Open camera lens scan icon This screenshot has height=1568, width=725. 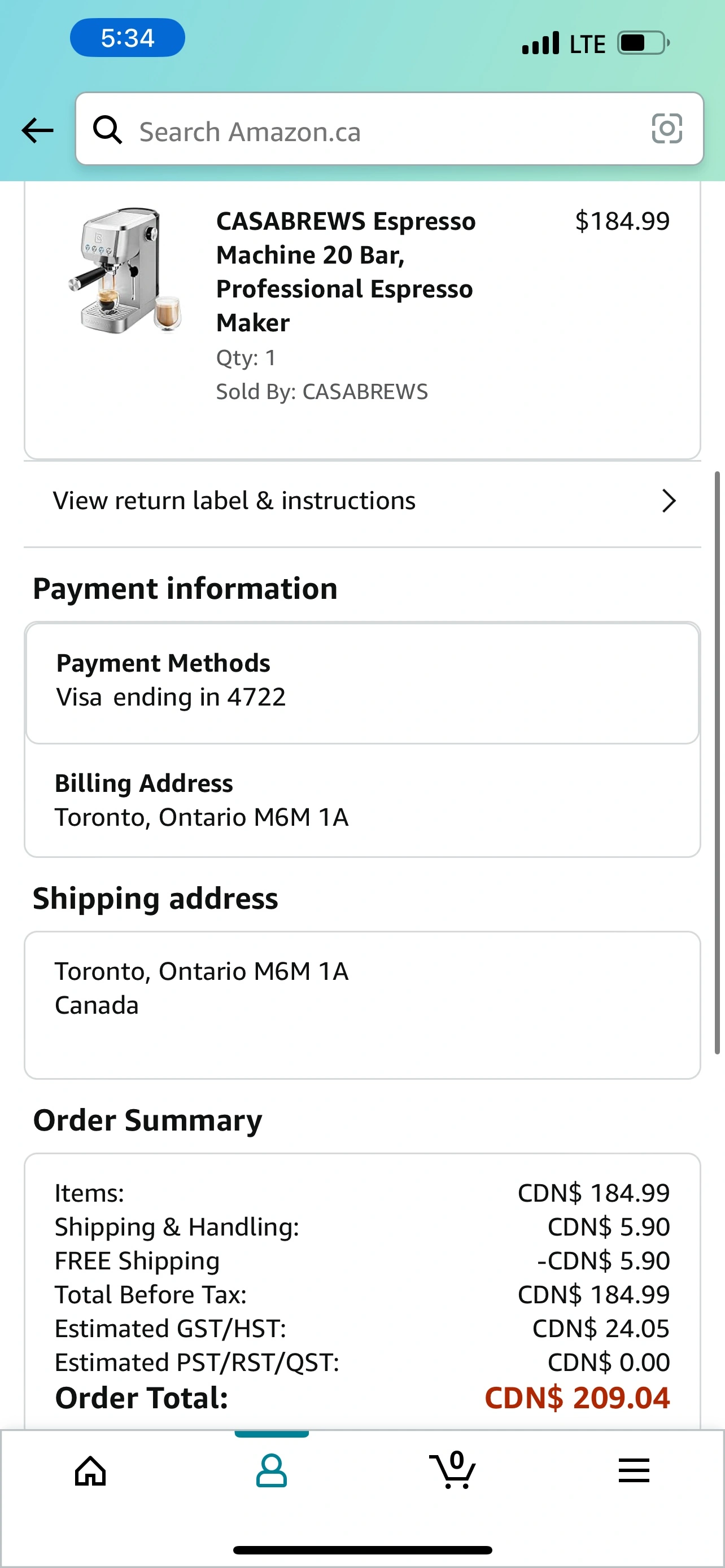(x=667, y=129)
